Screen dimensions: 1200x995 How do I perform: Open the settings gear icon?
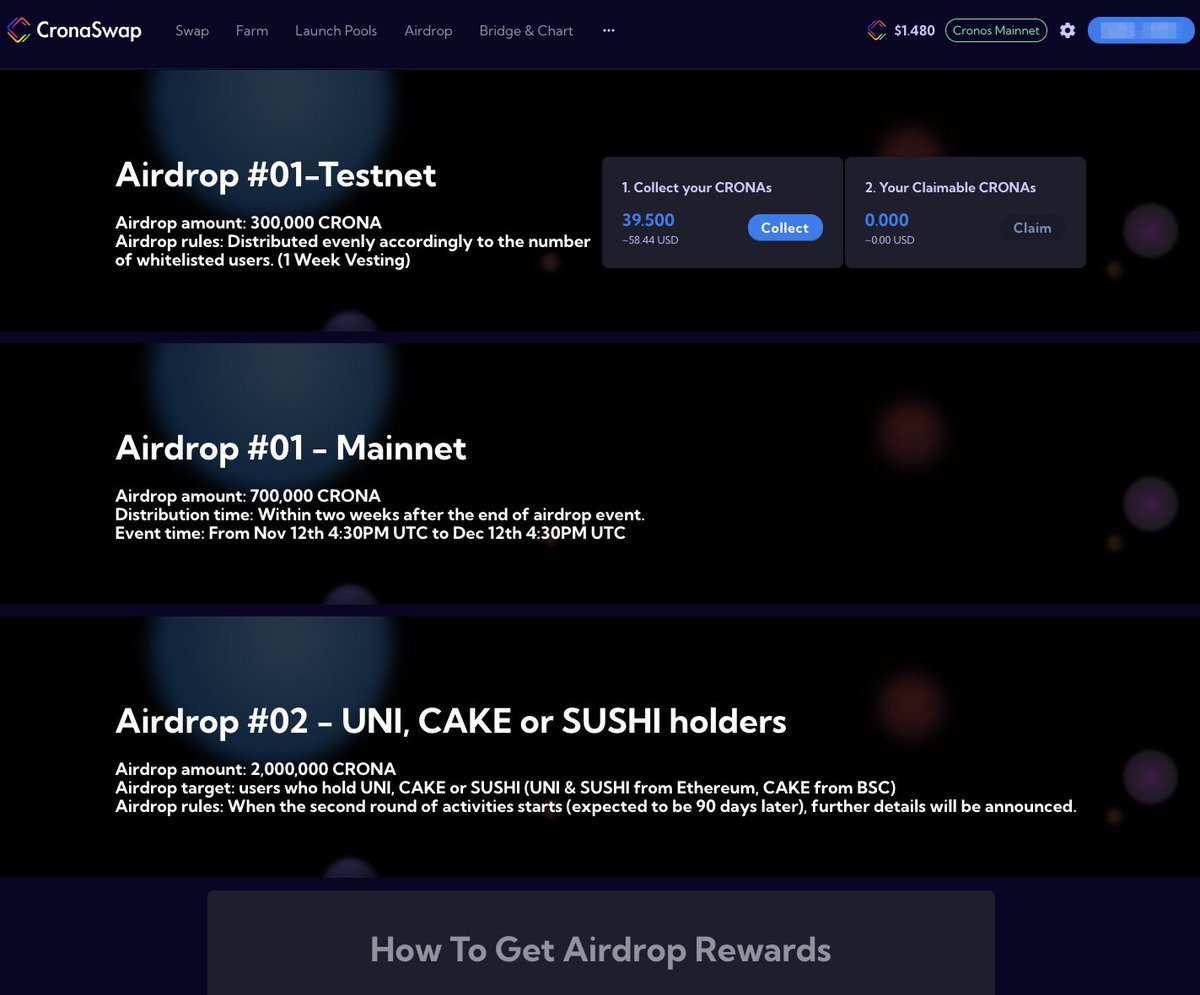point(1067,30)
